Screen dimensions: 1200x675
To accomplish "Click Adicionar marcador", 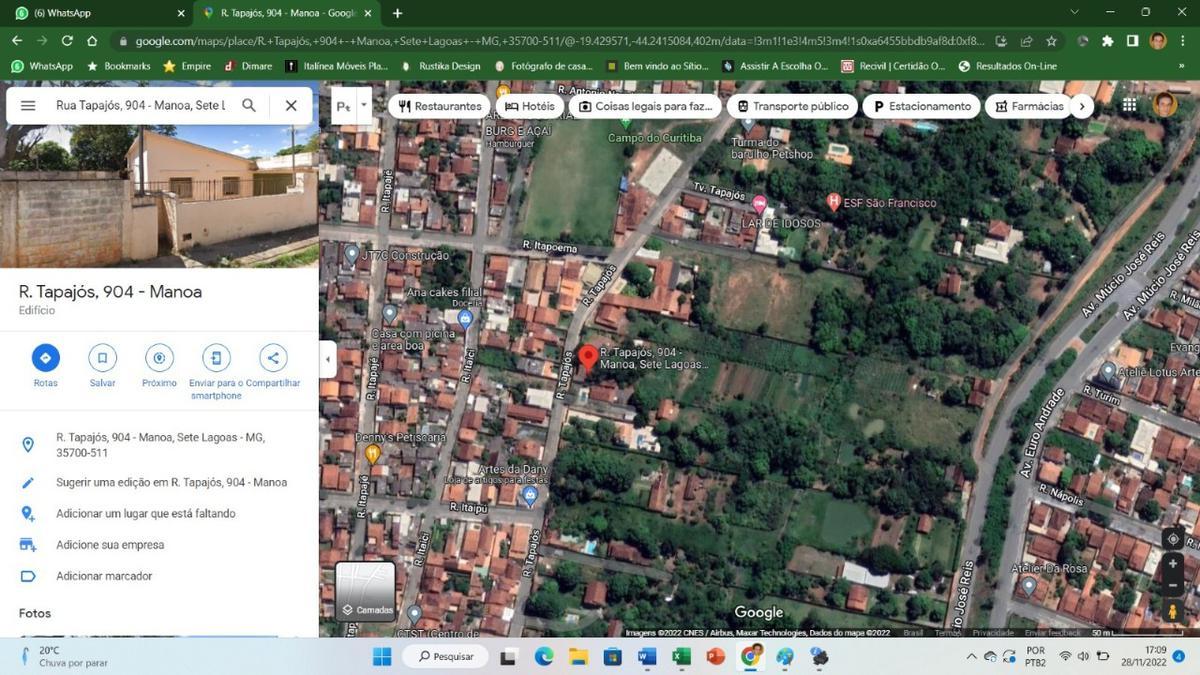I will pyautogui.click(x=159, y=576).
